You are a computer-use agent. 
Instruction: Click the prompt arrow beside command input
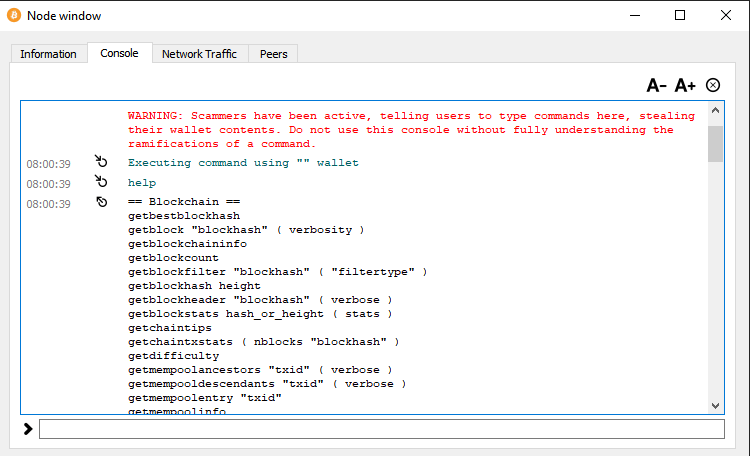click(x=28, y=429)
